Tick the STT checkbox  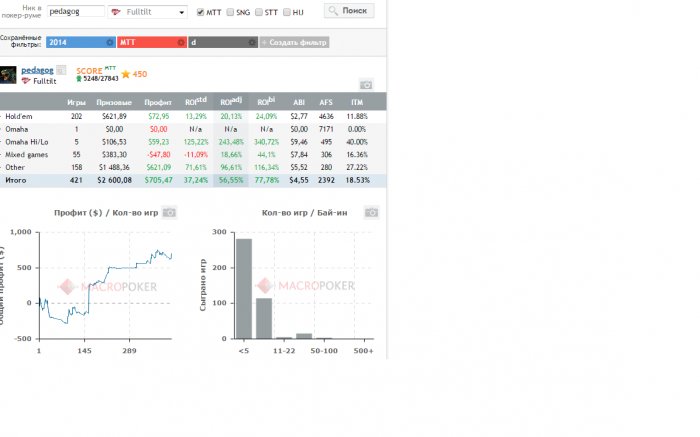click(259, 12)
